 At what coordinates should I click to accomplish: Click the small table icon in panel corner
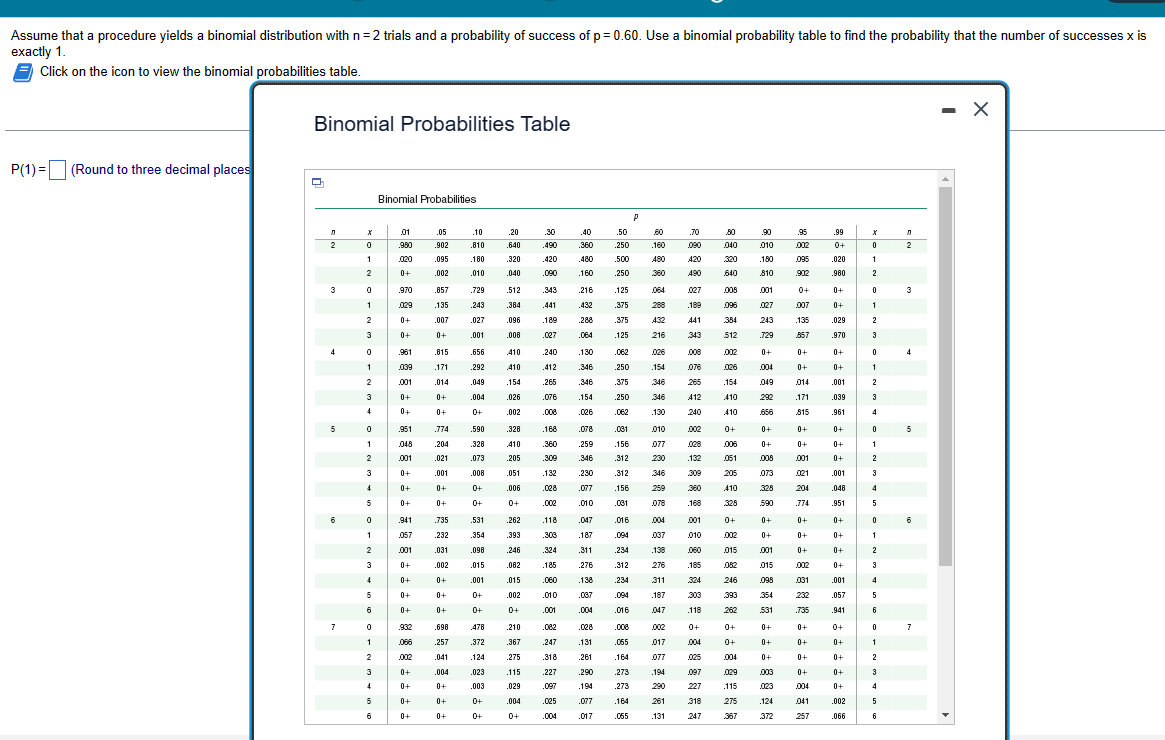click(317, 181)
